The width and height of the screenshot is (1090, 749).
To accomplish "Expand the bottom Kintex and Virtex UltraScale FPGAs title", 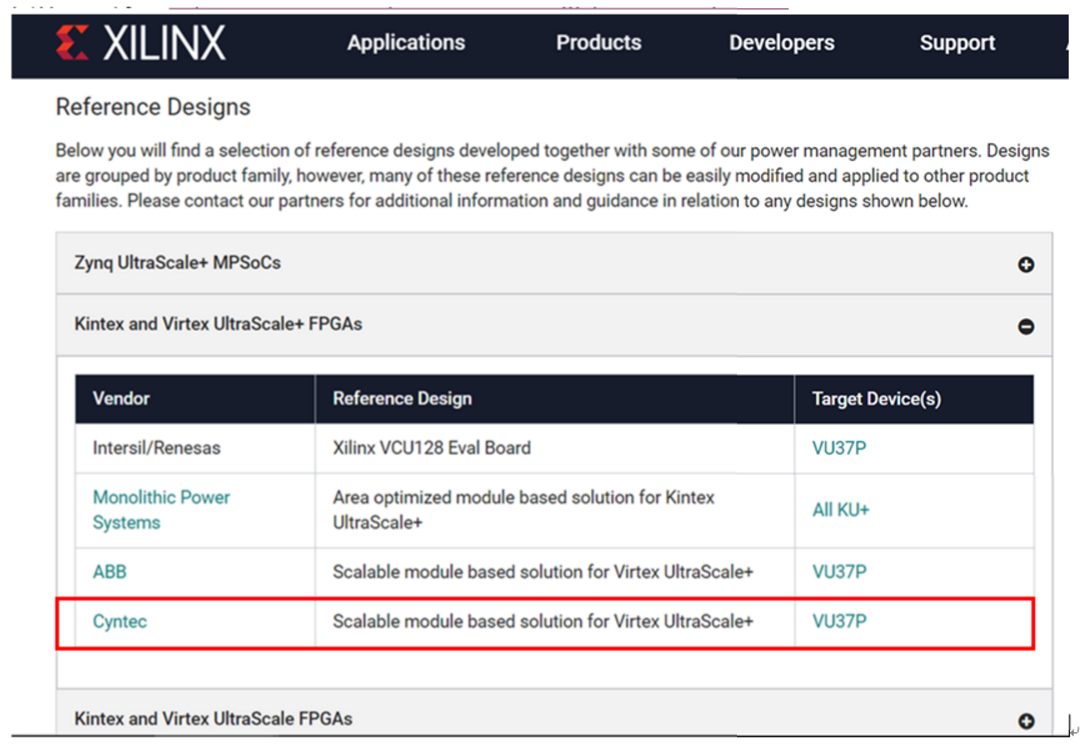I will [213, 719].
